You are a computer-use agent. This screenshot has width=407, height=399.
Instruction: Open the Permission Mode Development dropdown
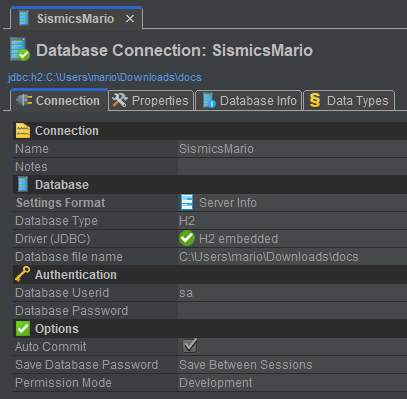coord(292,383)
